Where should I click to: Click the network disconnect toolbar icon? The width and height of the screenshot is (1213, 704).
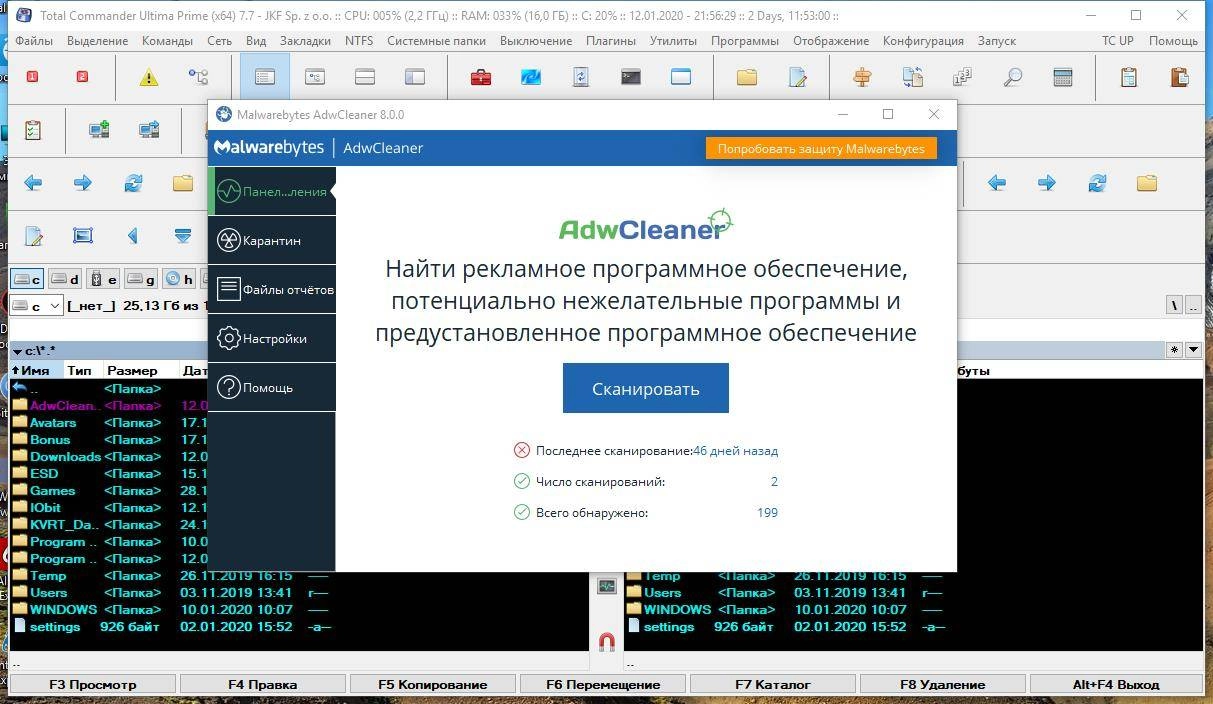point(149,130)
